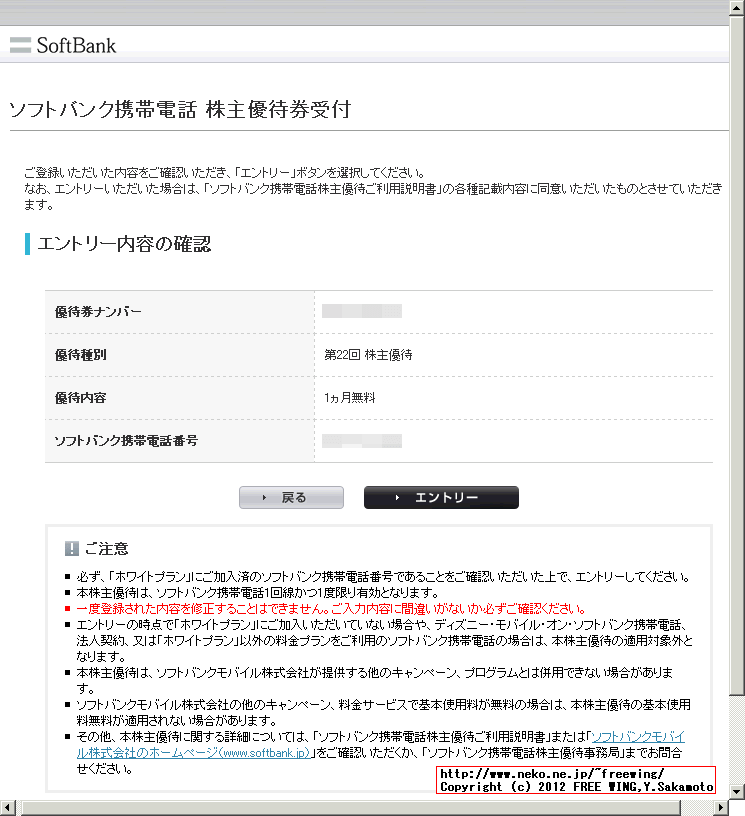The width and height of the screenshot is (745, 816).
Task: Select the 優待券ナンバー label
Action: pos(98,312)
